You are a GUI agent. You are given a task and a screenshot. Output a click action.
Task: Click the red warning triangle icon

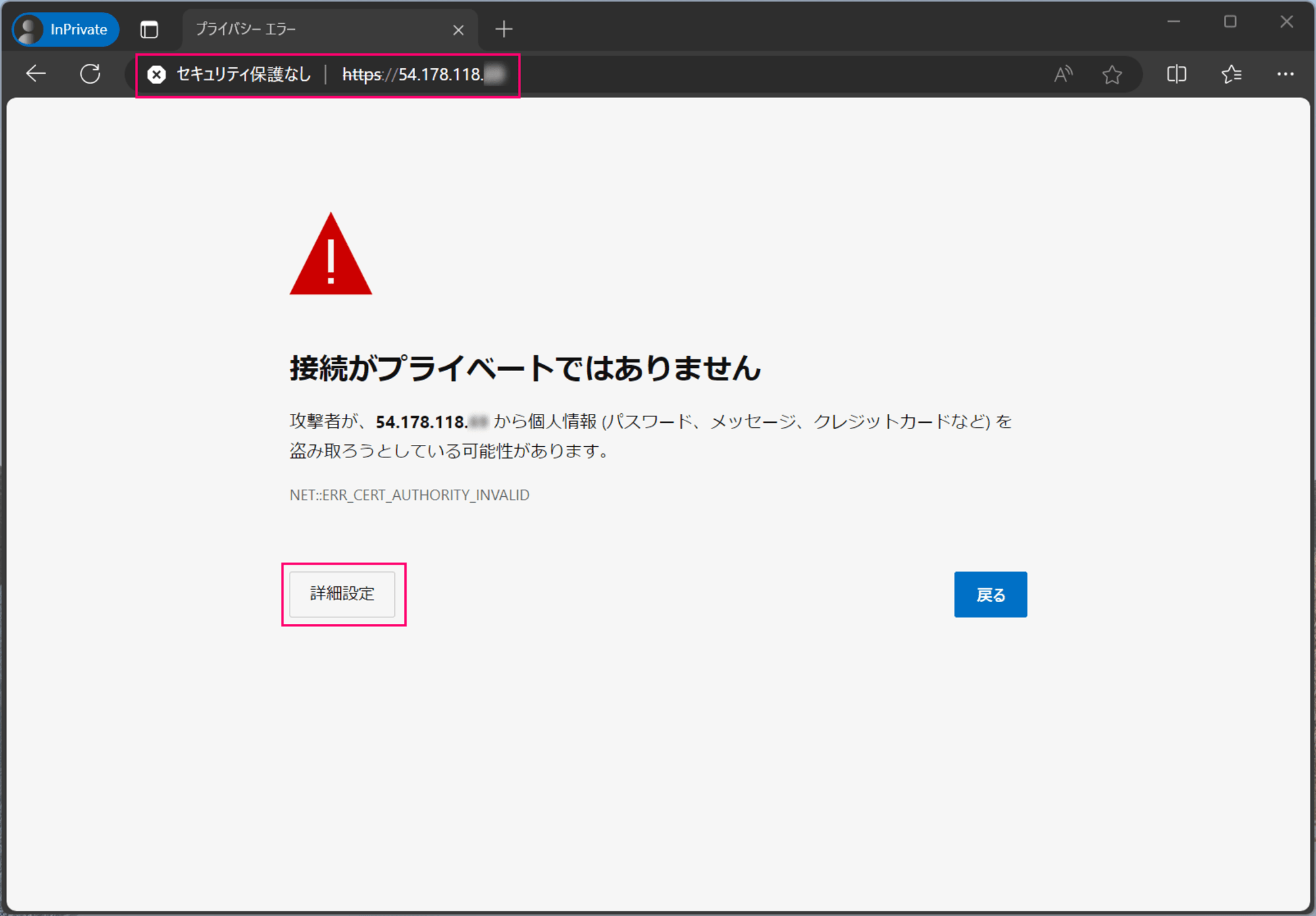tap(331, 254)
